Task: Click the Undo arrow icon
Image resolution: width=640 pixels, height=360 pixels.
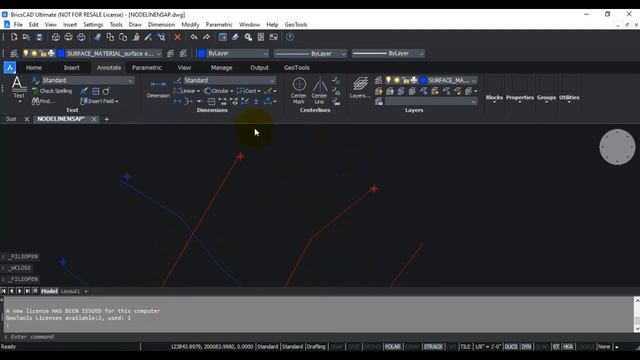Action: pyautogui.click(x=193, y=37)
